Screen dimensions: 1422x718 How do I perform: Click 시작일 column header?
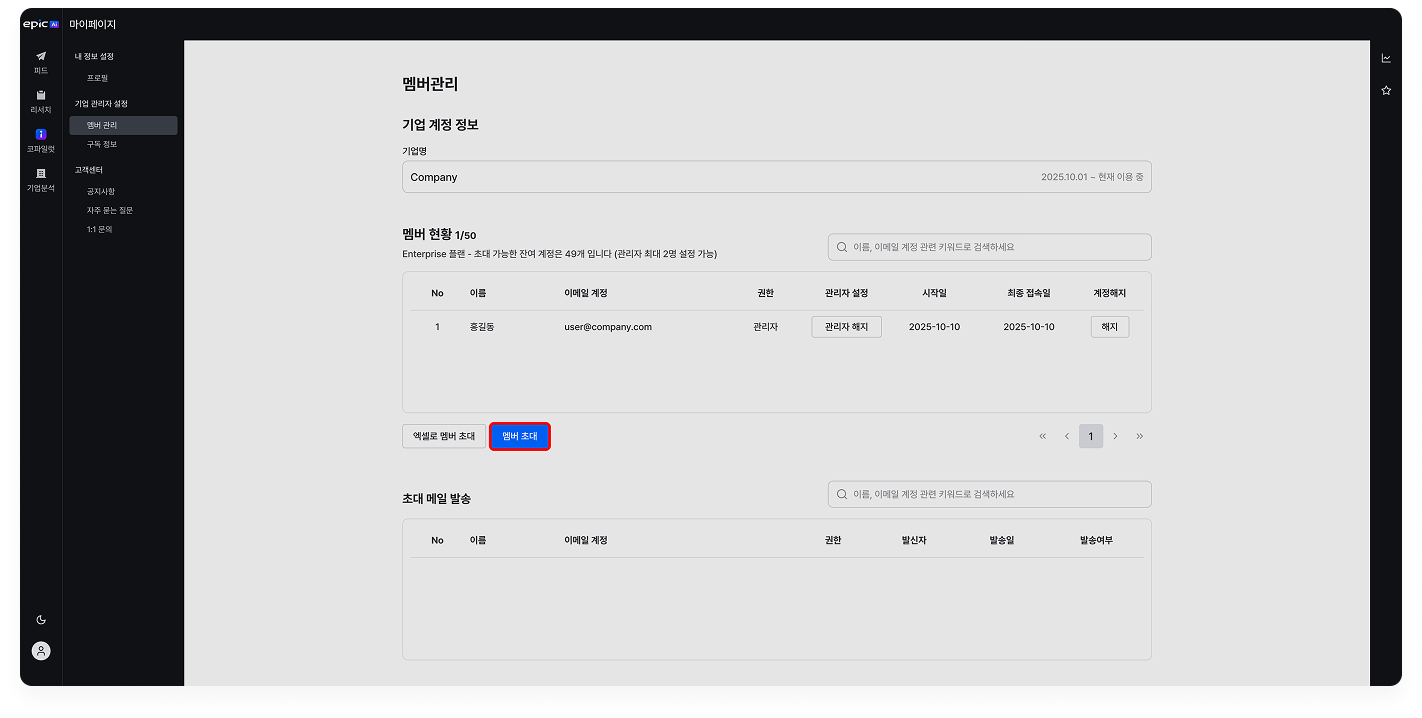(x=934, y=293)
